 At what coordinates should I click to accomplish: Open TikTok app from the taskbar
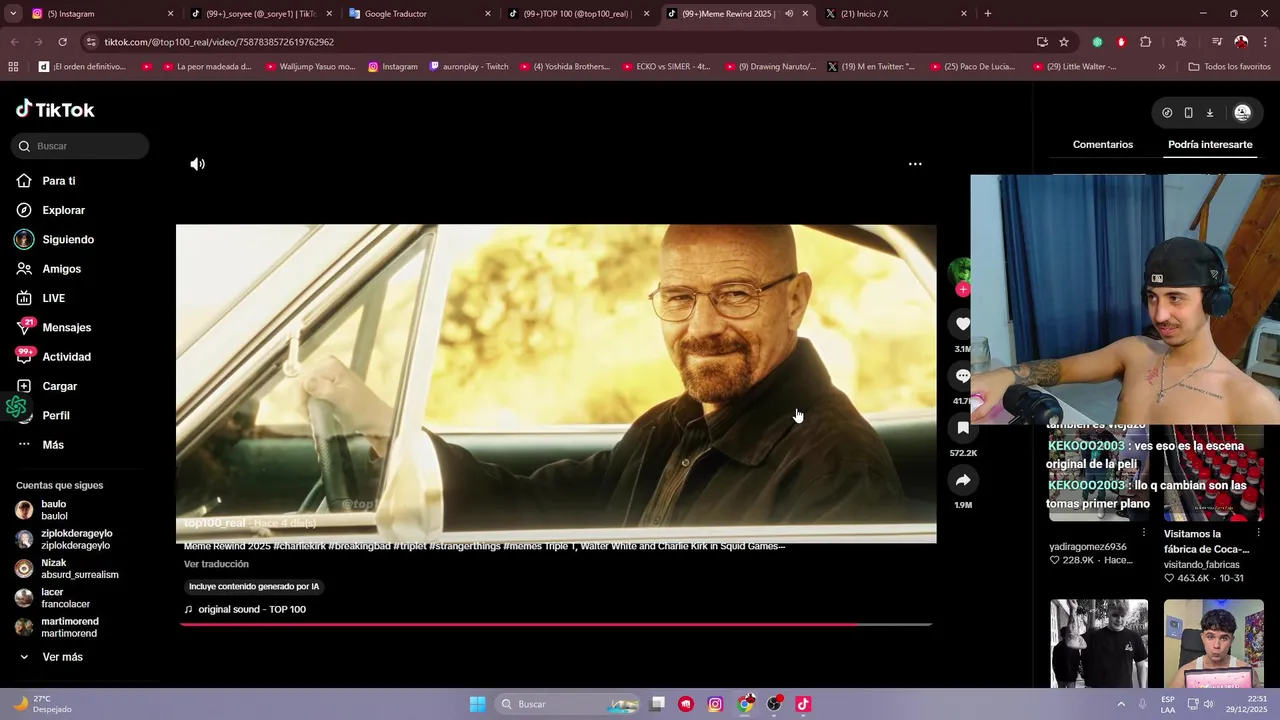pos(802,704)
